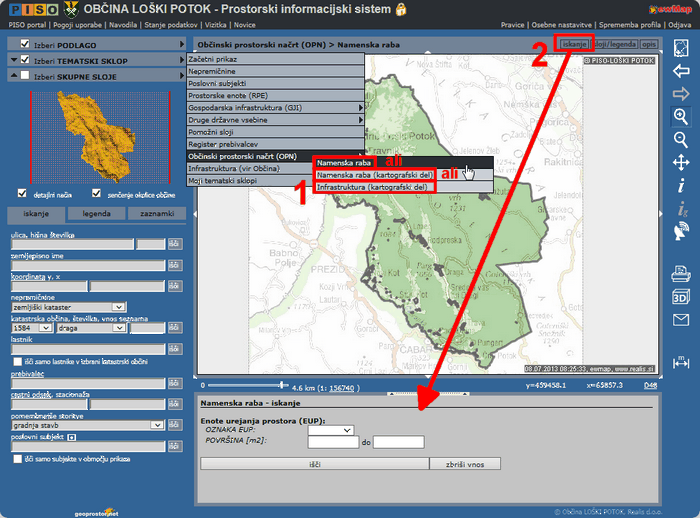Choose 'Infrastruktura (kartografski del)' menu item
700x518 pixels.
coord(374,187)
